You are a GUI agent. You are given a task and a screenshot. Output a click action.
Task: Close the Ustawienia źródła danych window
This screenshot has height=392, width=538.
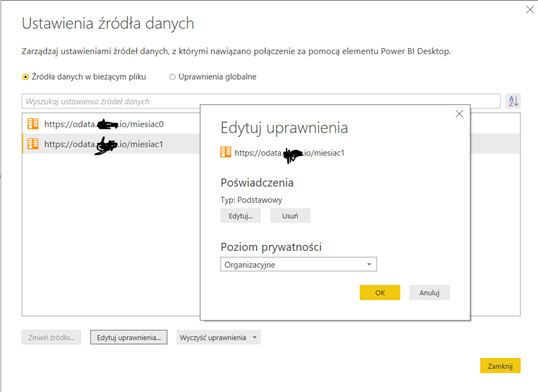tap(530, 10)
